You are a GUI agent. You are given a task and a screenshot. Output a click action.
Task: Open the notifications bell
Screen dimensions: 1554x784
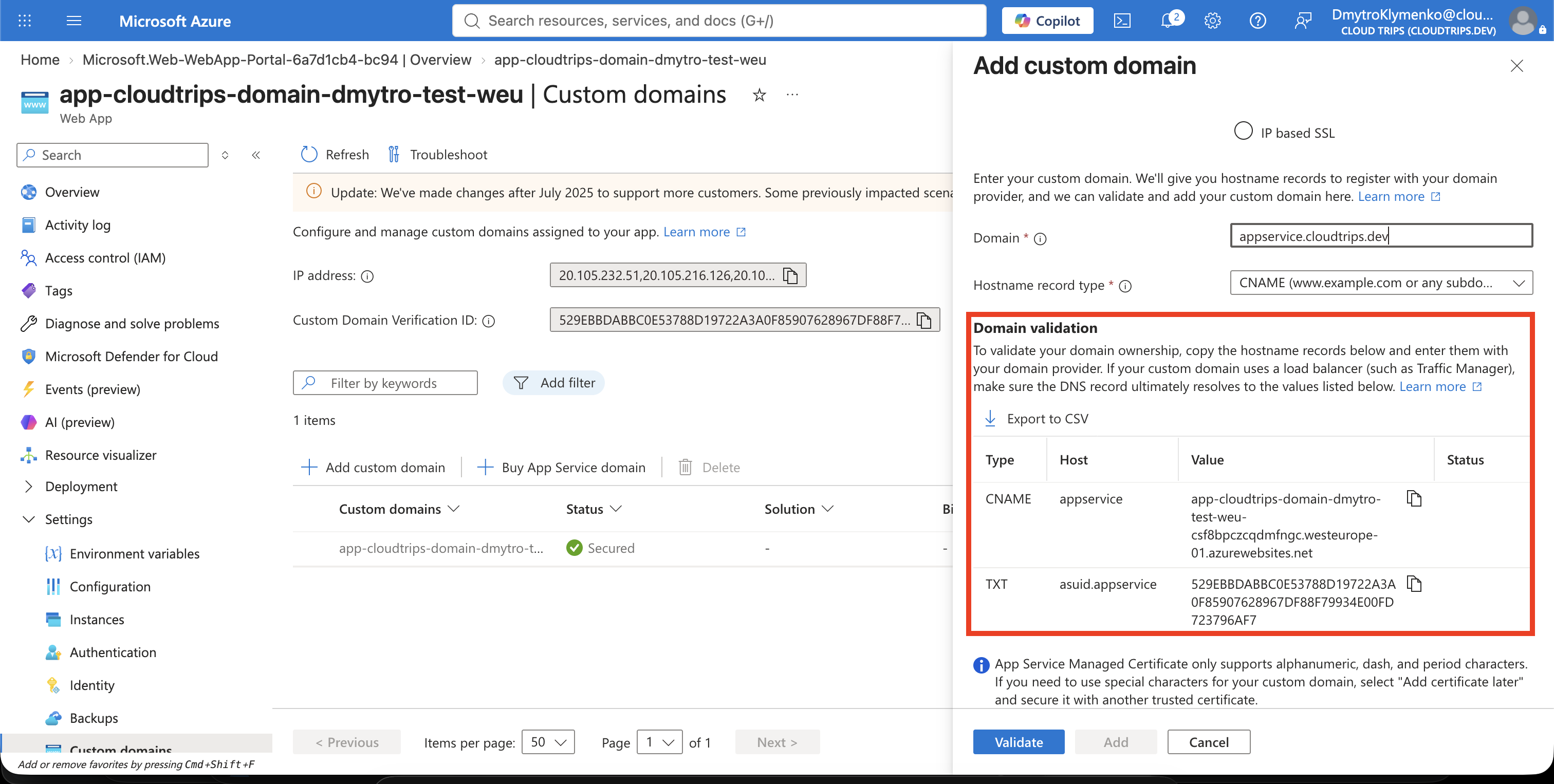click(x=1169, y=21)
